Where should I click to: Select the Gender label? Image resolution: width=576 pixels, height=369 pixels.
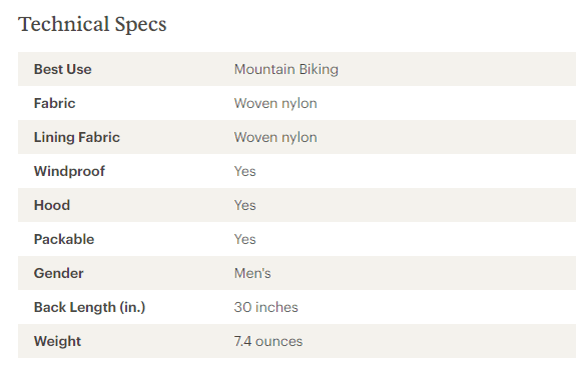pos(58,273)
